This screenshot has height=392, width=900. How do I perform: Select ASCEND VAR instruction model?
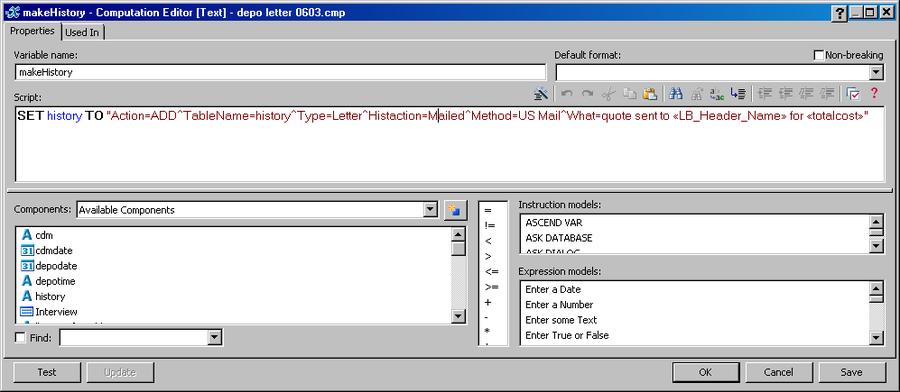pos(554,223)
